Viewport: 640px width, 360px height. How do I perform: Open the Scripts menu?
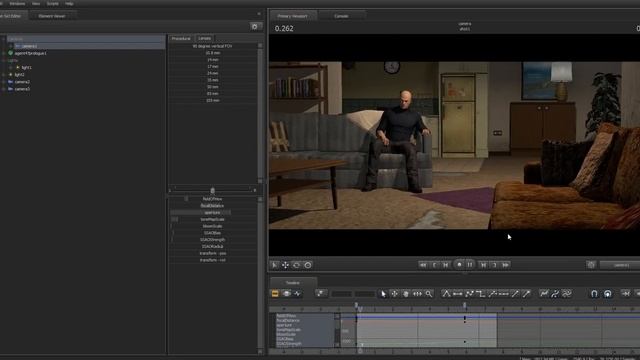pos(52,3)
